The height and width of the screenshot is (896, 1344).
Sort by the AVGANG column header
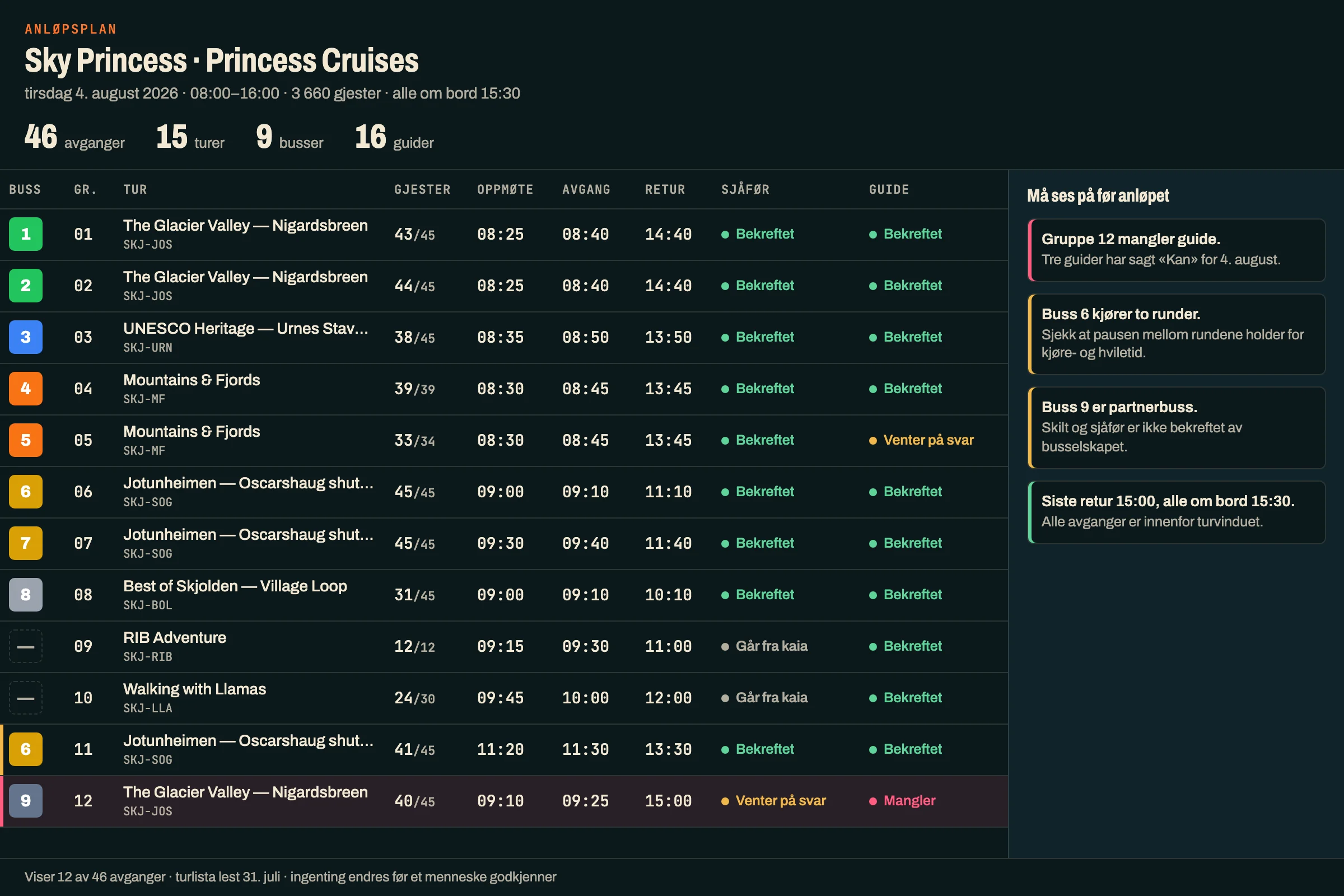pos(586,189)
